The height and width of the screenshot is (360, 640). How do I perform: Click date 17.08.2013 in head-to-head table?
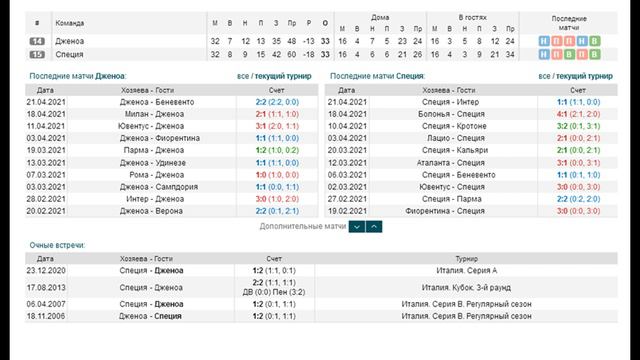coord(46,287)
